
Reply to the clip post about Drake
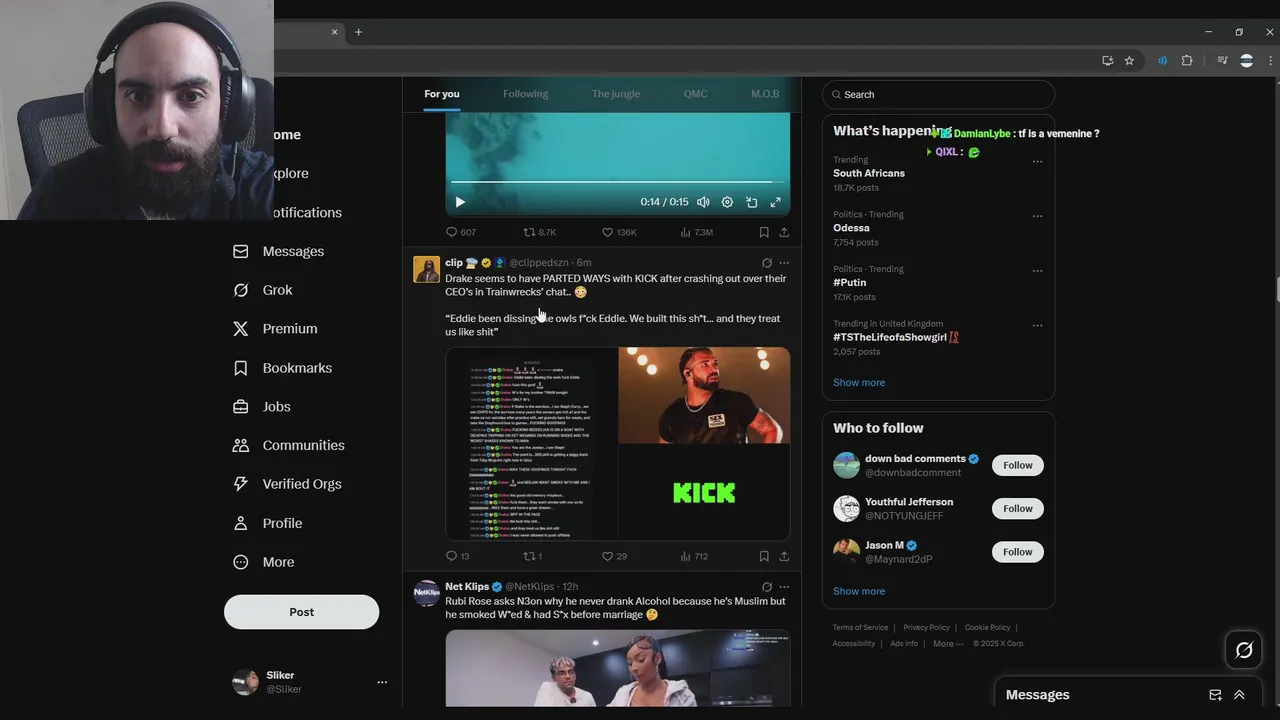(x=457, y=556)
